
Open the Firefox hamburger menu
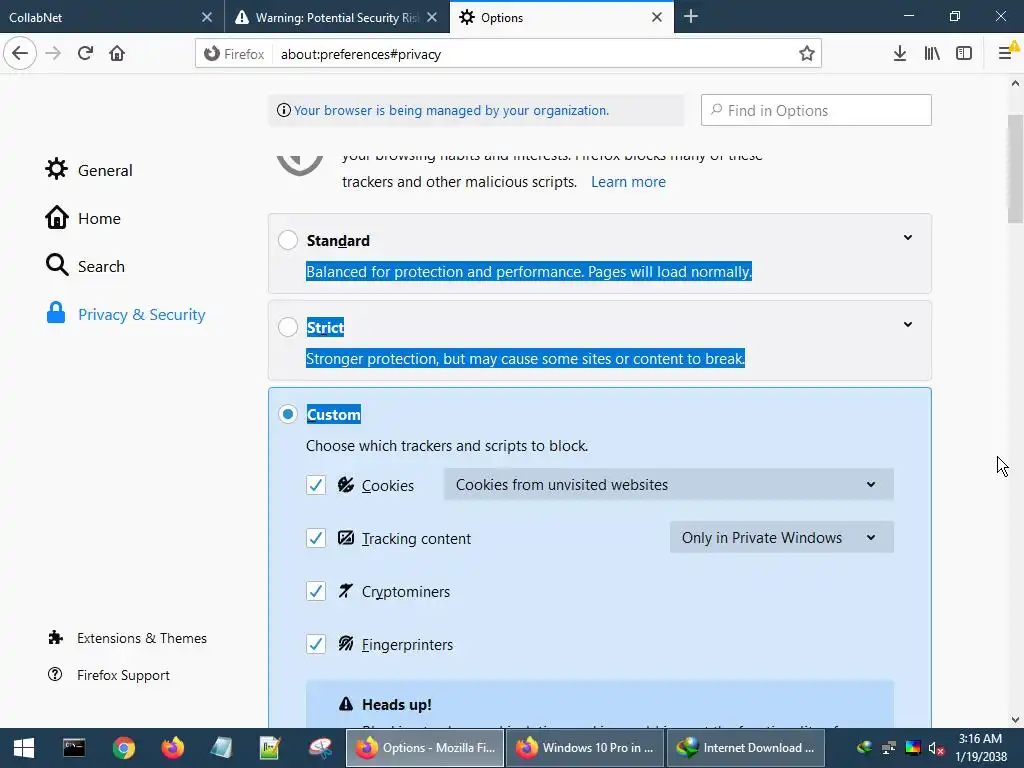point(1006,54)
